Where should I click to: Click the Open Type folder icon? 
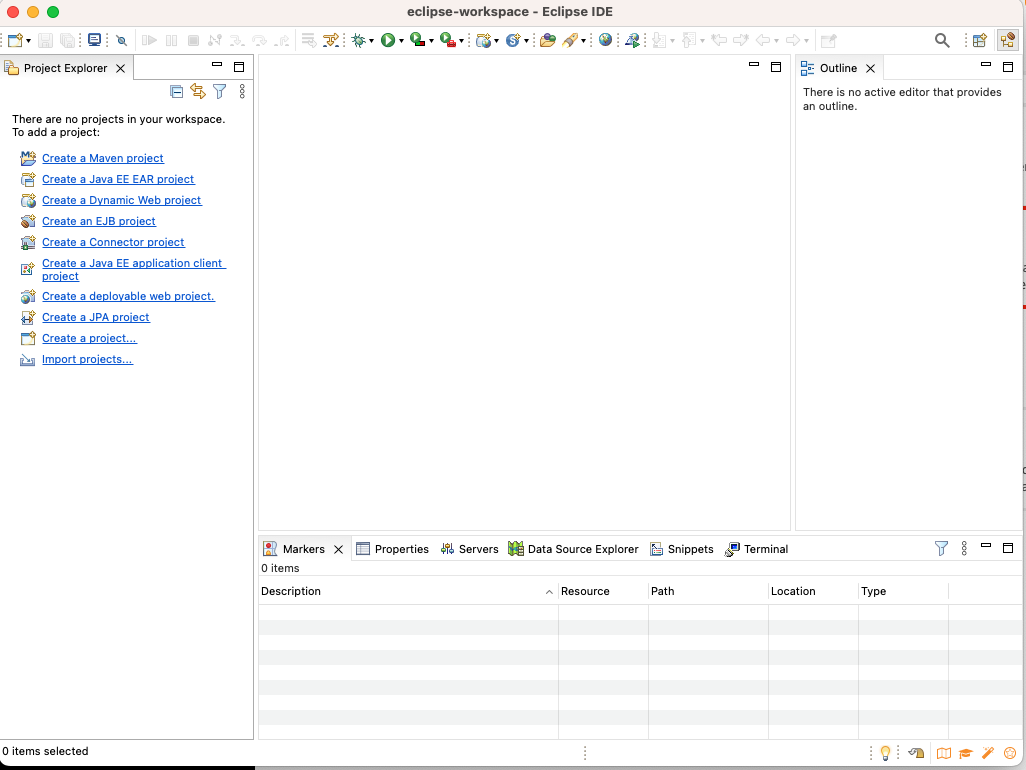[548, 41]
